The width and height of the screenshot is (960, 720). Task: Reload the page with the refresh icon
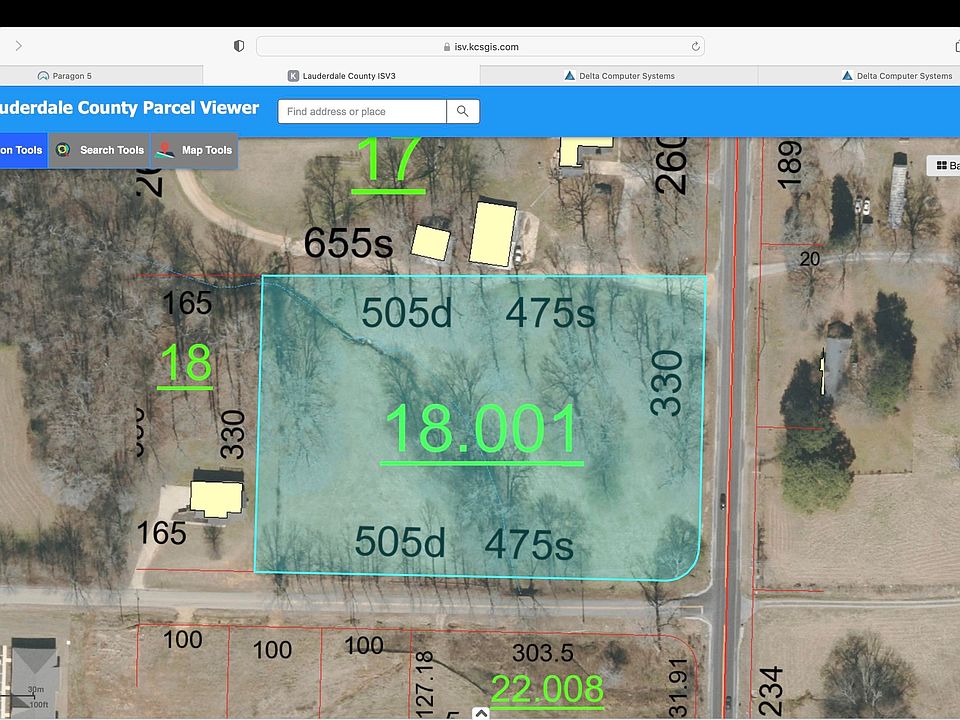click(696, 47)
